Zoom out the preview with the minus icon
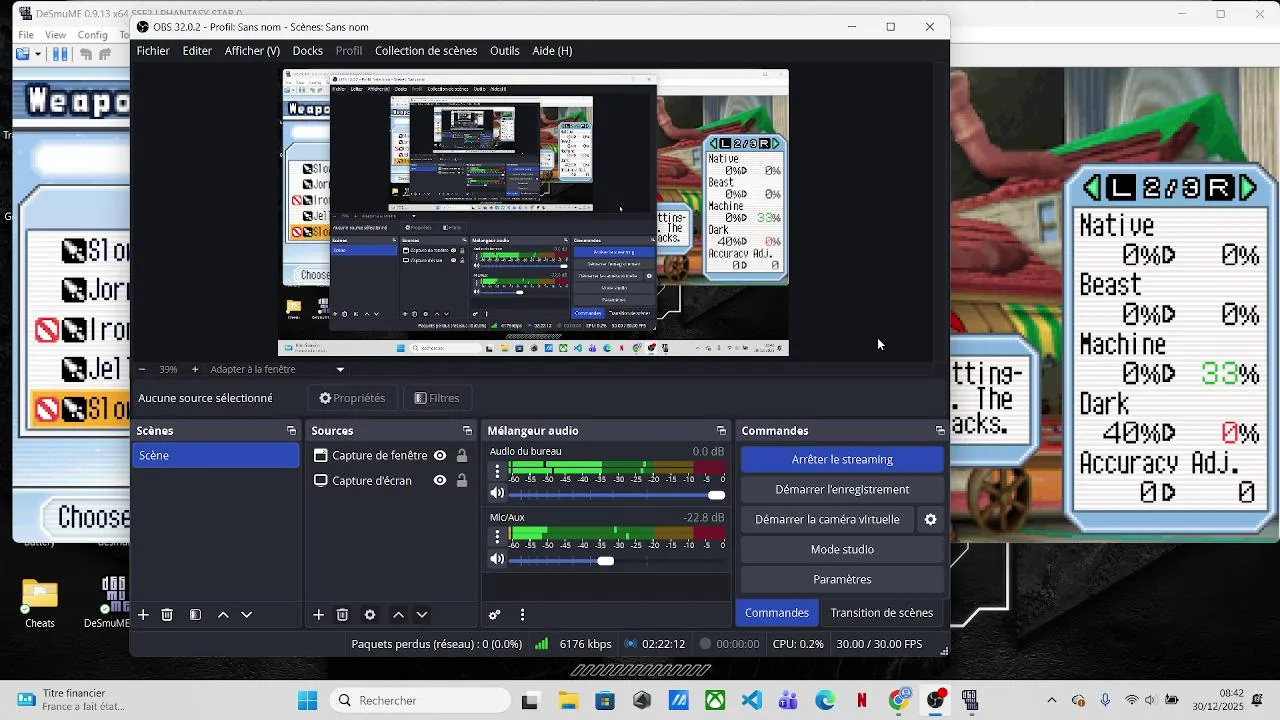This screenshot has height=720, width=1280. [142, 370]
